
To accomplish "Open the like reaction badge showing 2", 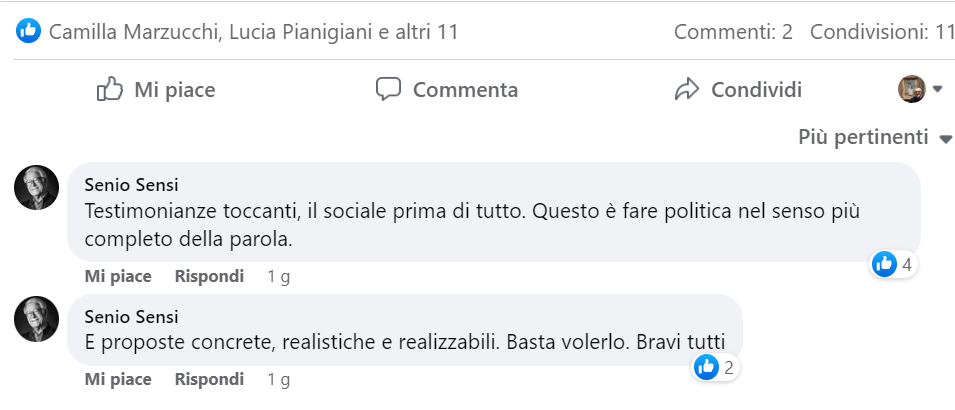I will click(716, 367).
